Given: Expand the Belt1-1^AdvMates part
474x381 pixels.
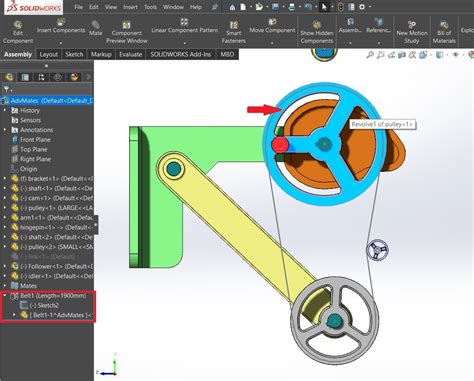Looking at the screenshot, I should coord(14,315).
